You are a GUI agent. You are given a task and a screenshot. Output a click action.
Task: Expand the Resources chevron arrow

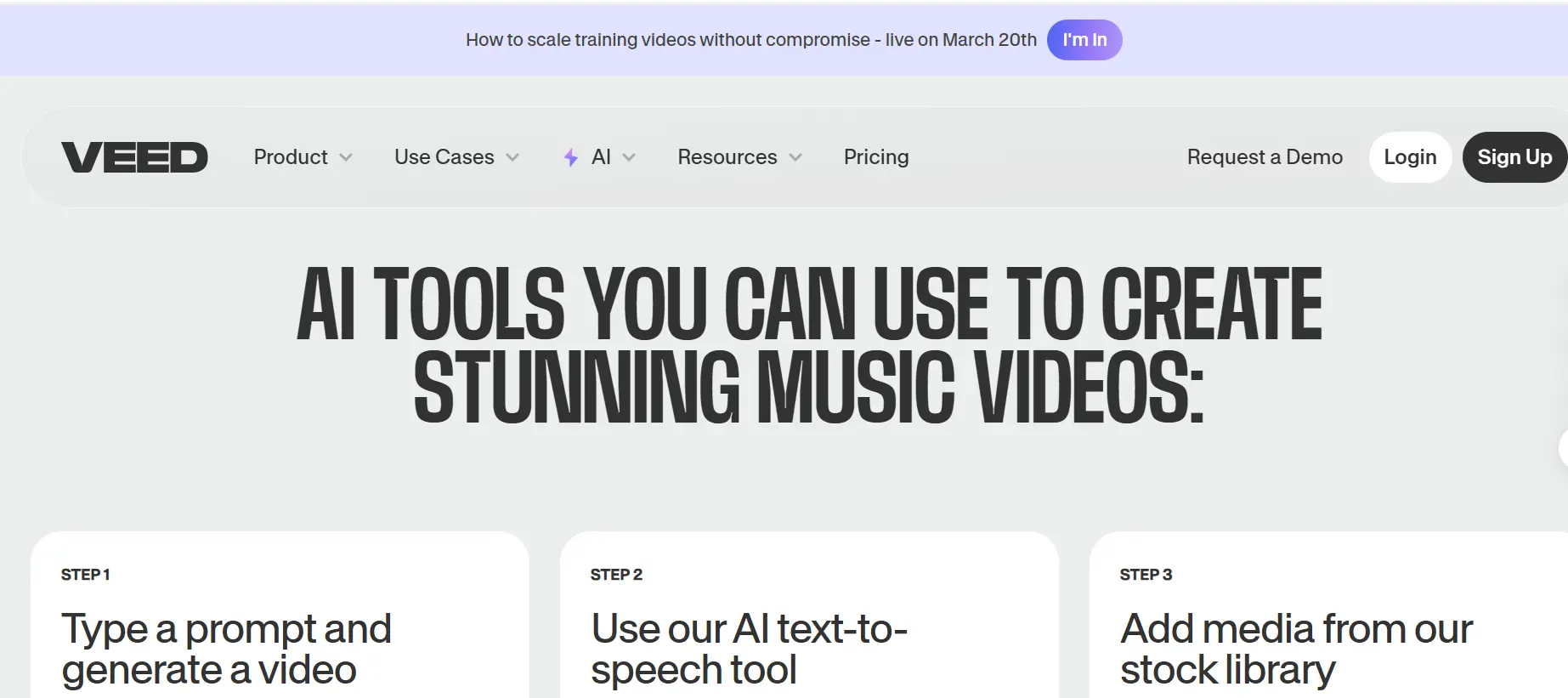click(795, 157)
